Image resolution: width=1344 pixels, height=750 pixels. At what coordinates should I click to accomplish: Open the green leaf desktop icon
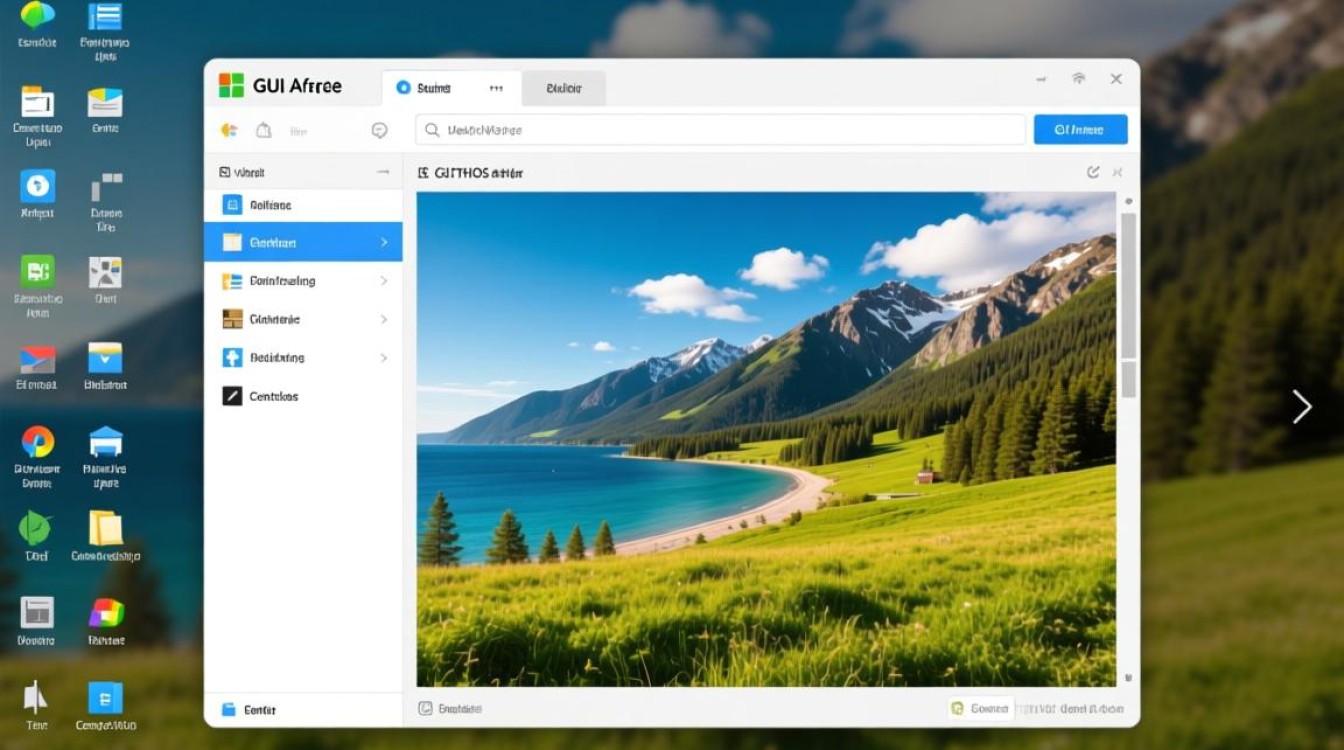coord(35,528)
